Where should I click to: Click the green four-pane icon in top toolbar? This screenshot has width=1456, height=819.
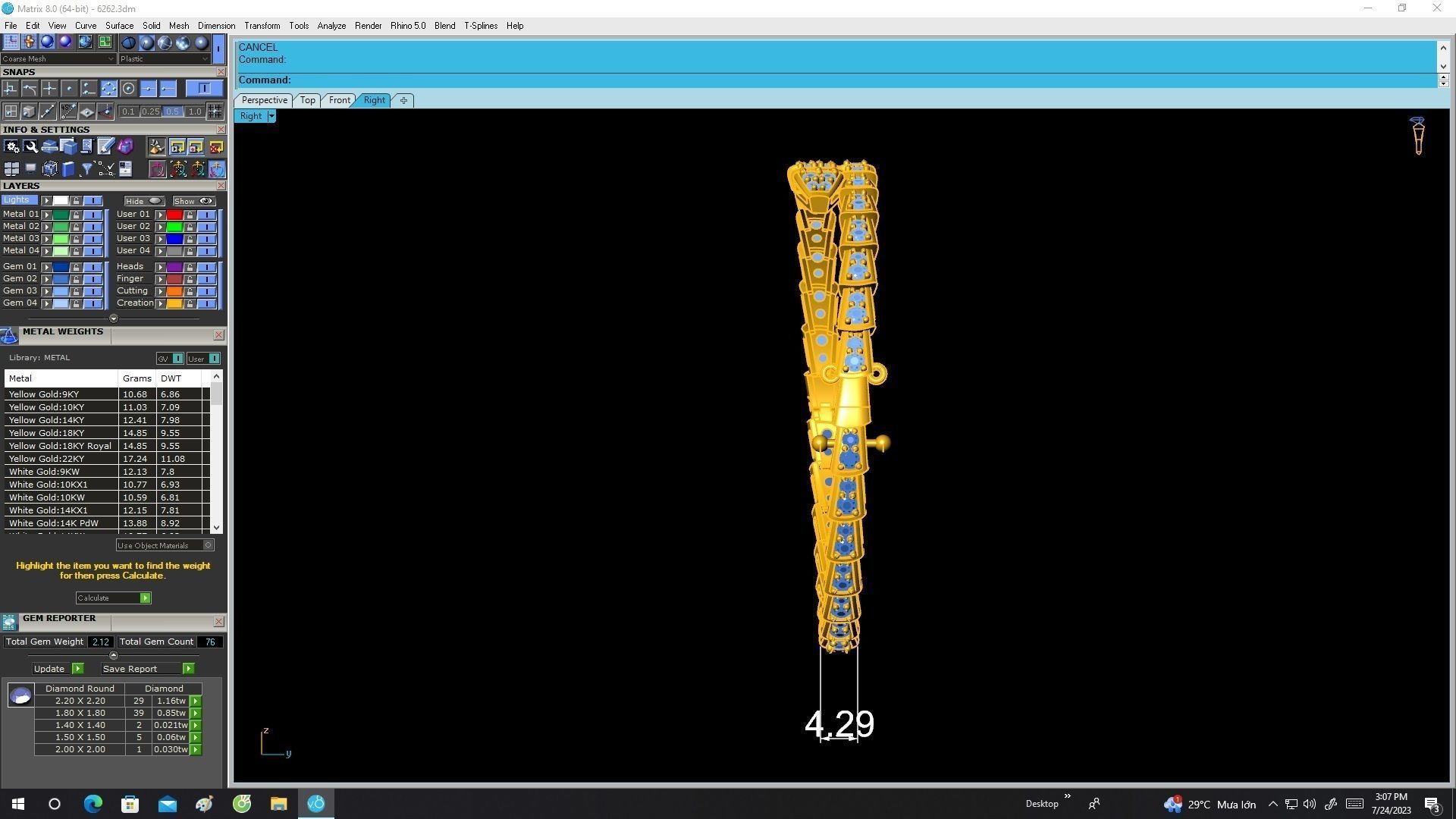(105, 41)
